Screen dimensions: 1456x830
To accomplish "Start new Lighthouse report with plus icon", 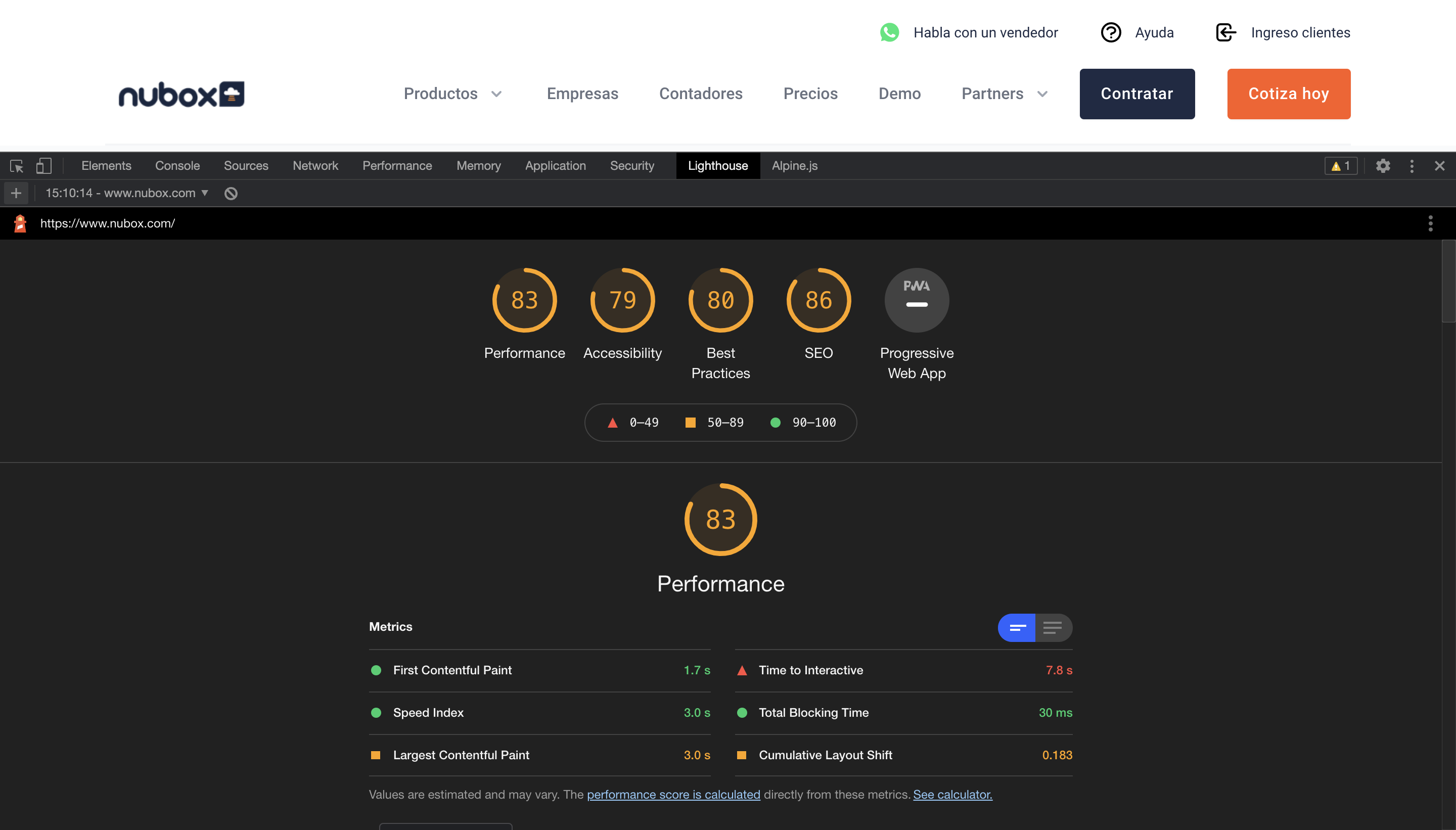I will coord(16,193).
